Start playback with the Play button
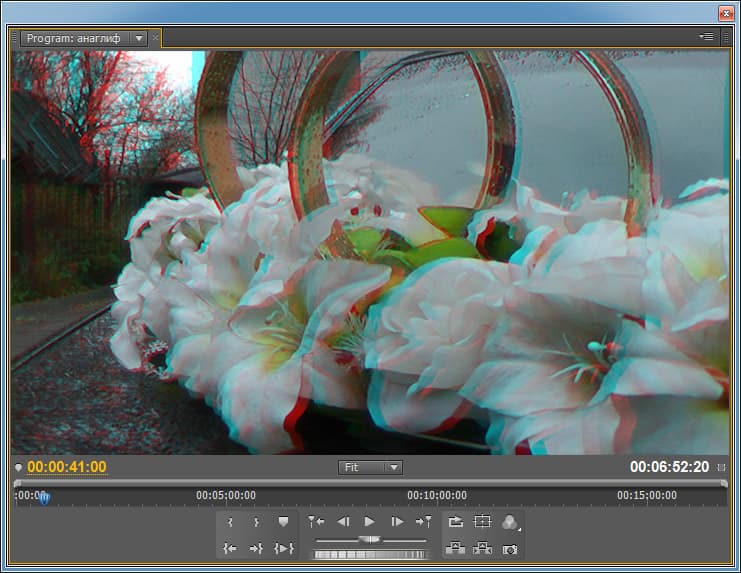Screen dimensions: 741x573 (370, 522)
